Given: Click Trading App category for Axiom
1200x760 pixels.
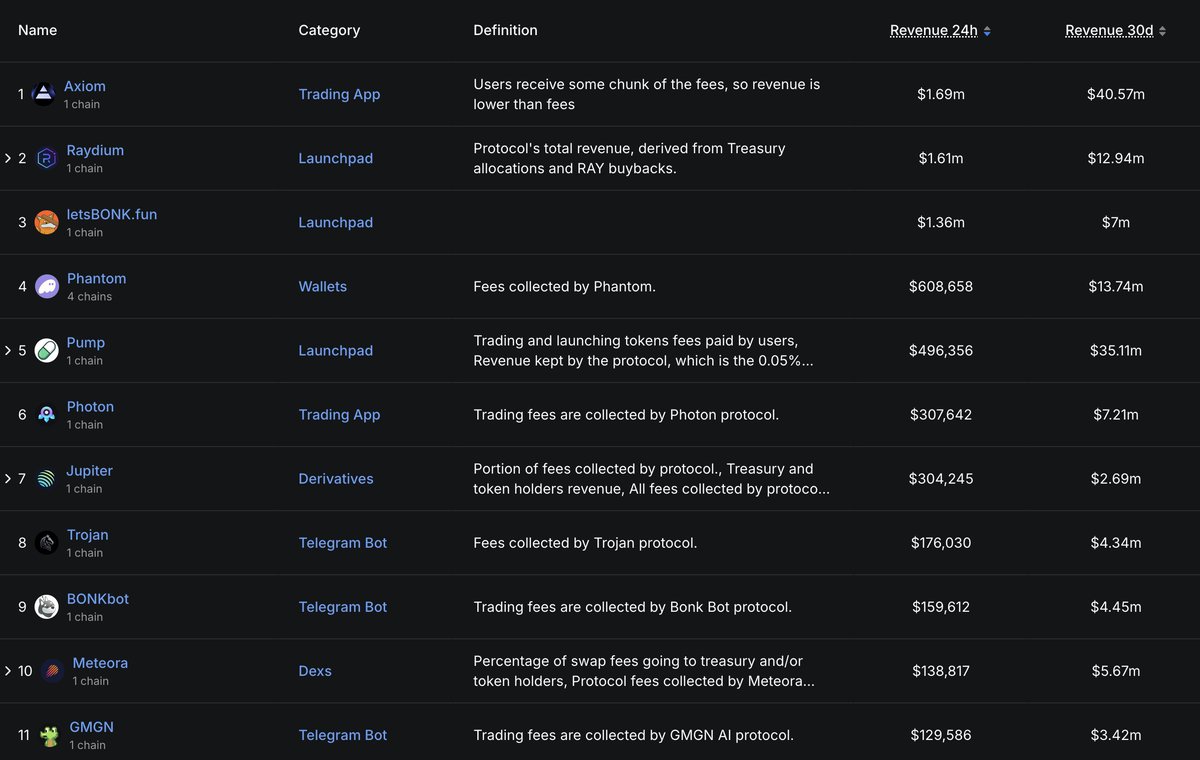Looking at the screenshot, I should [x=339, y=94].
